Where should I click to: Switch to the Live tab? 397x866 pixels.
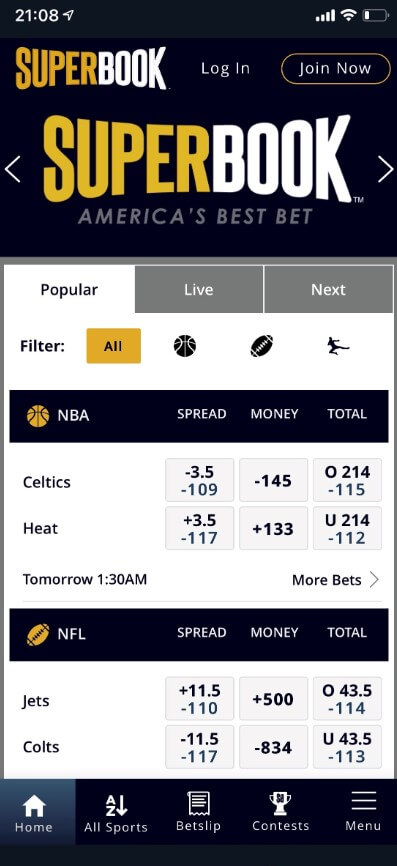[x=199, y=289]
